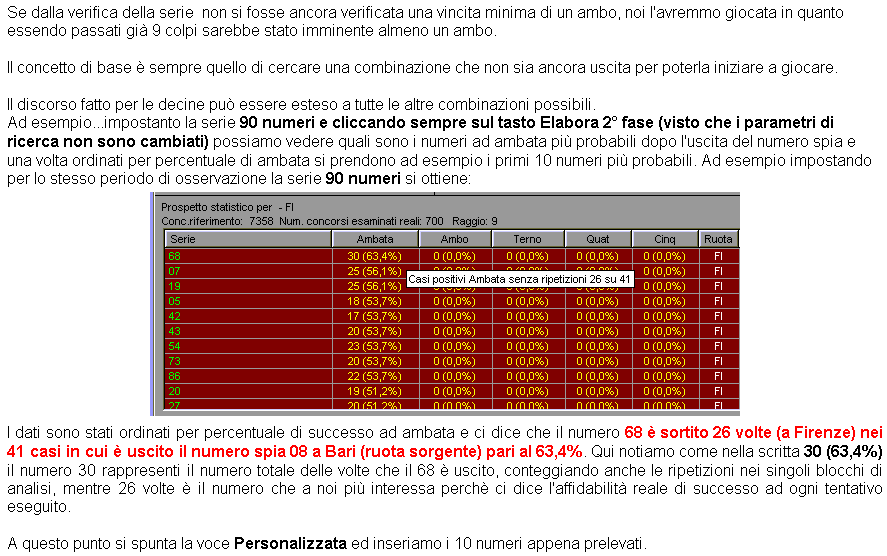Click Ambata value 25 (56,1%) for serie 19
The height and width of the screenshot is (556, 887).
[x=374, y=286]
